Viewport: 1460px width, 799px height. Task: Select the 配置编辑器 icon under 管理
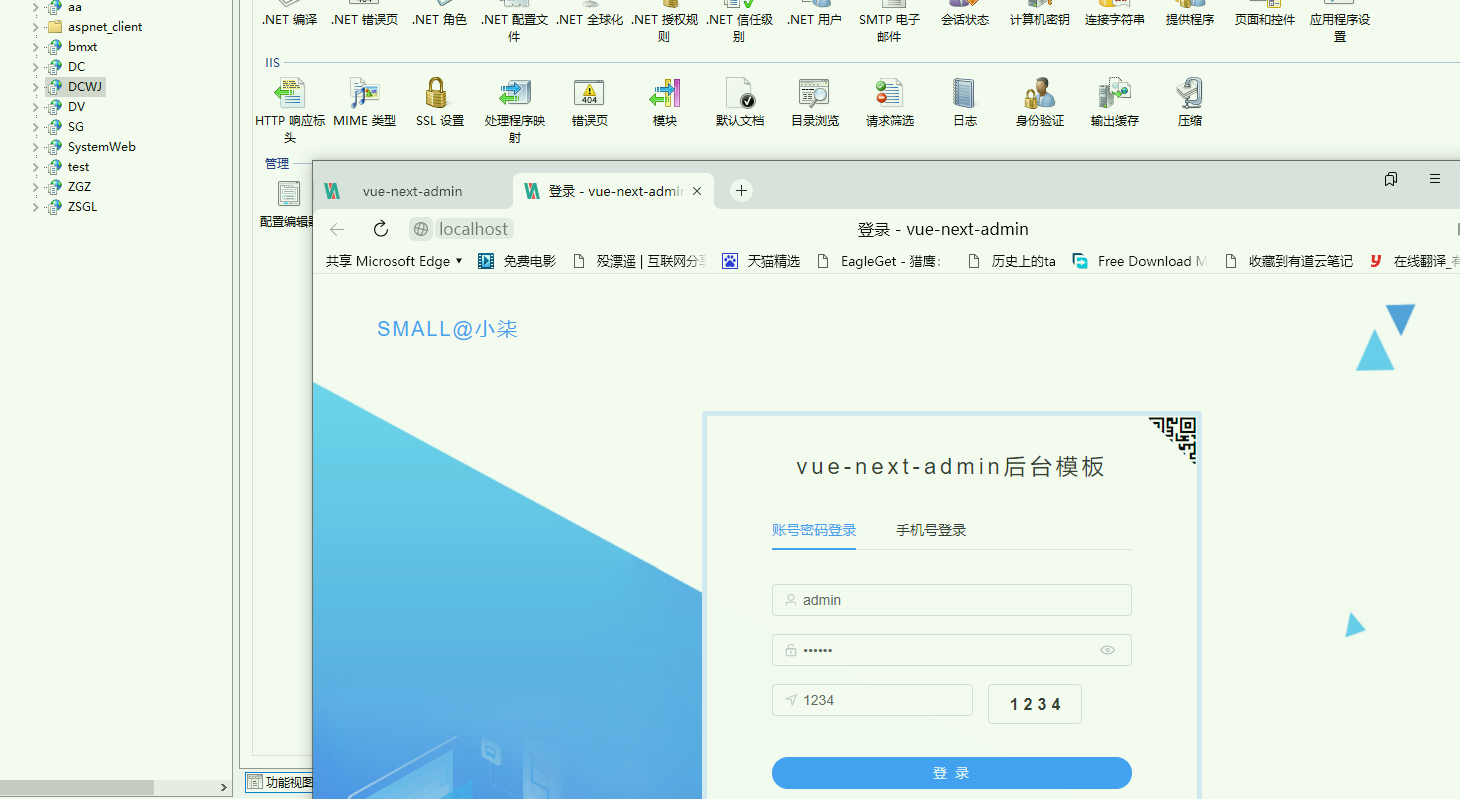pos(289,193)
